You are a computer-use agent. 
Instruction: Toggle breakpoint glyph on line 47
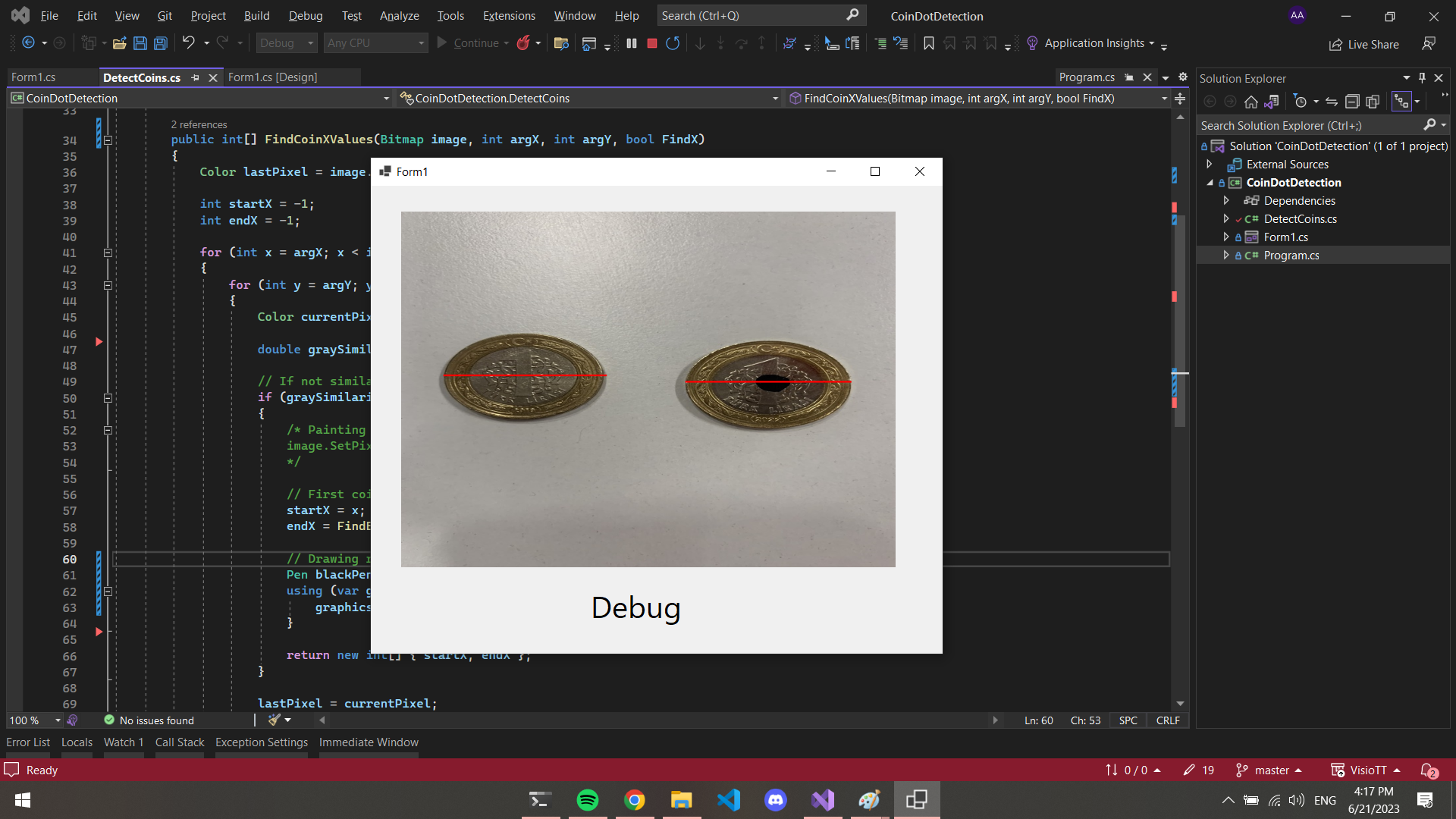click(x=99, y=342)
